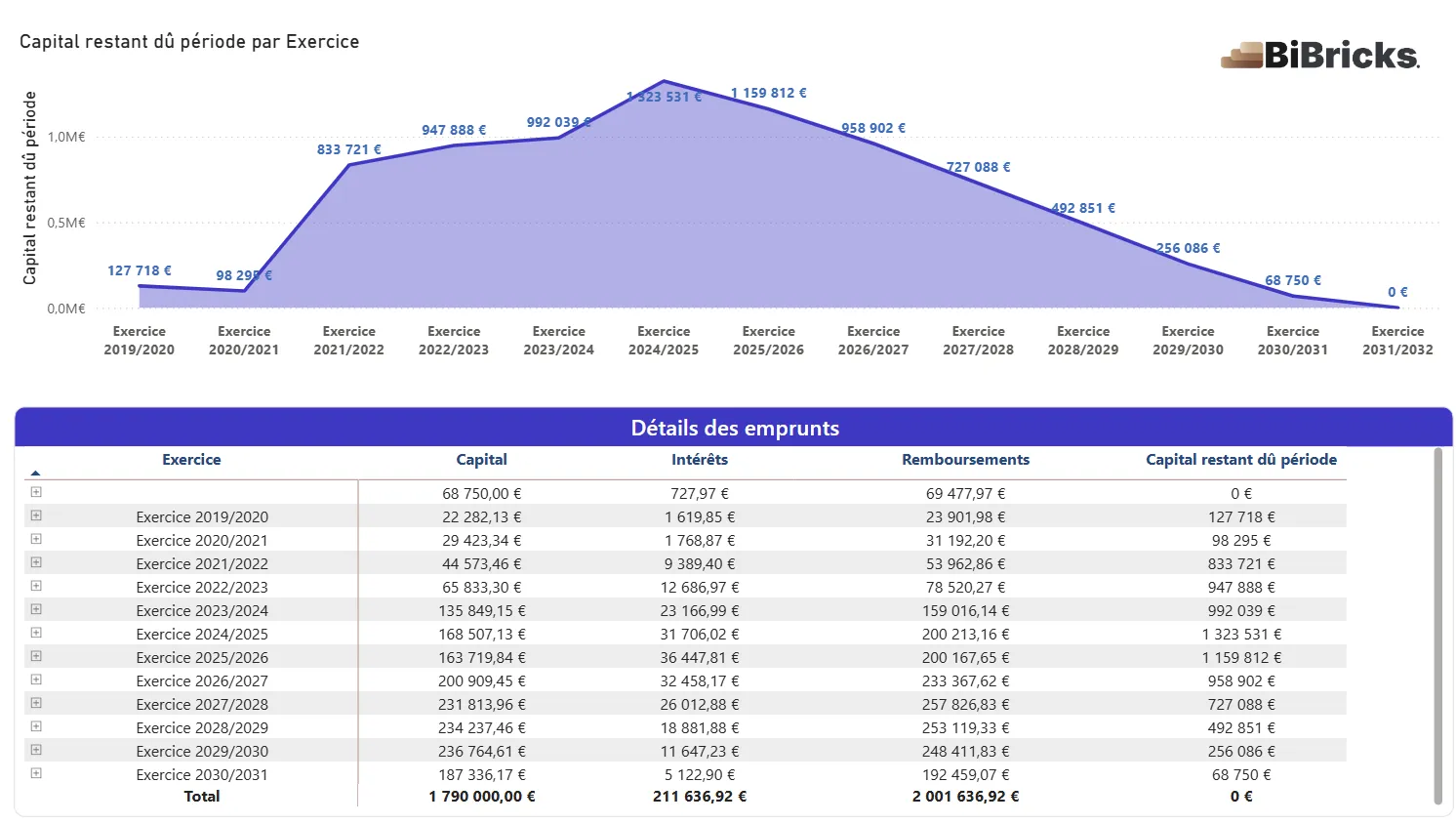Expand the Exercice 2029/2030 table row
This screenshot has height=824, width=1456.
click(36, 750)
